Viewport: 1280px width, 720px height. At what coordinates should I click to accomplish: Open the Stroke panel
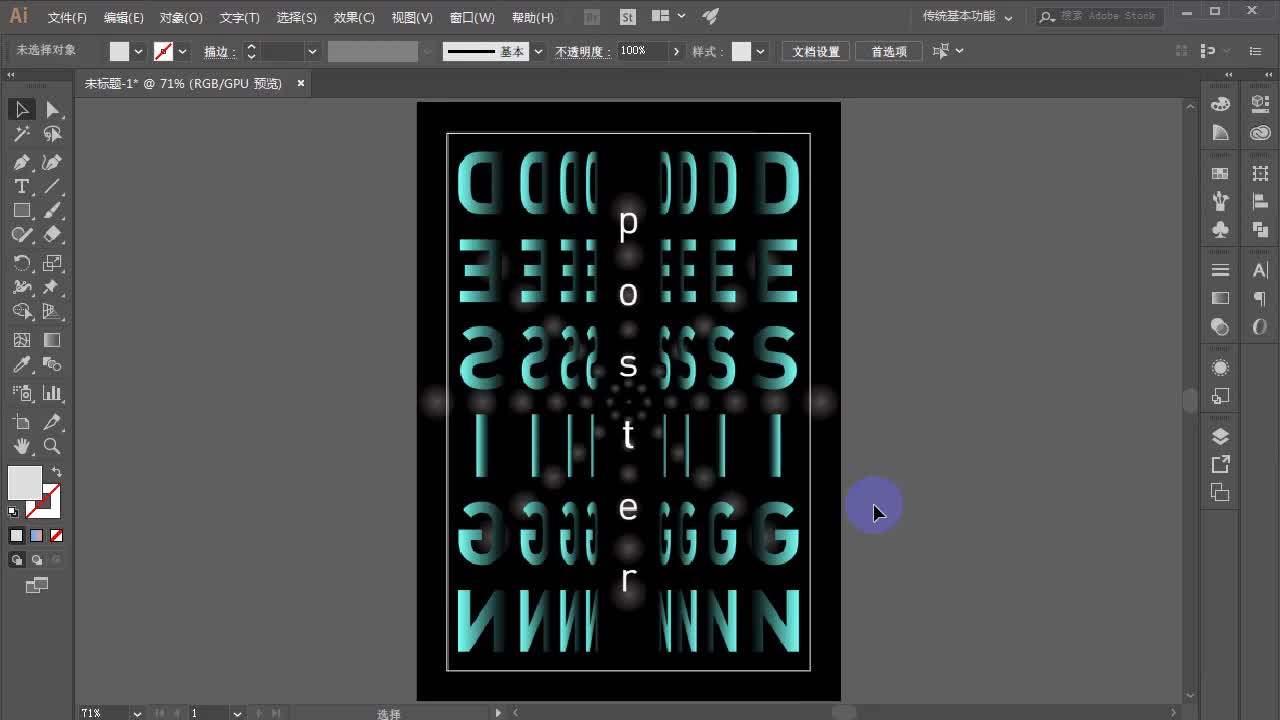tap(1220, 270)
